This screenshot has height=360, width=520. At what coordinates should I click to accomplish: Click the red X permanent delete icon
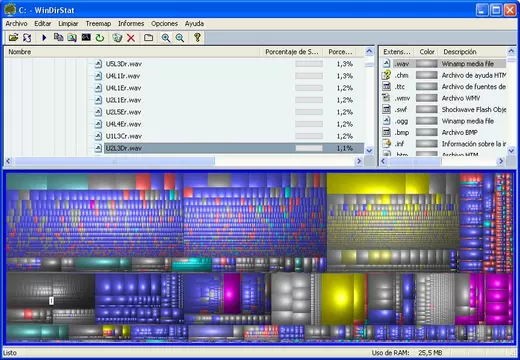pyautogui.click(x=131, y=37)
